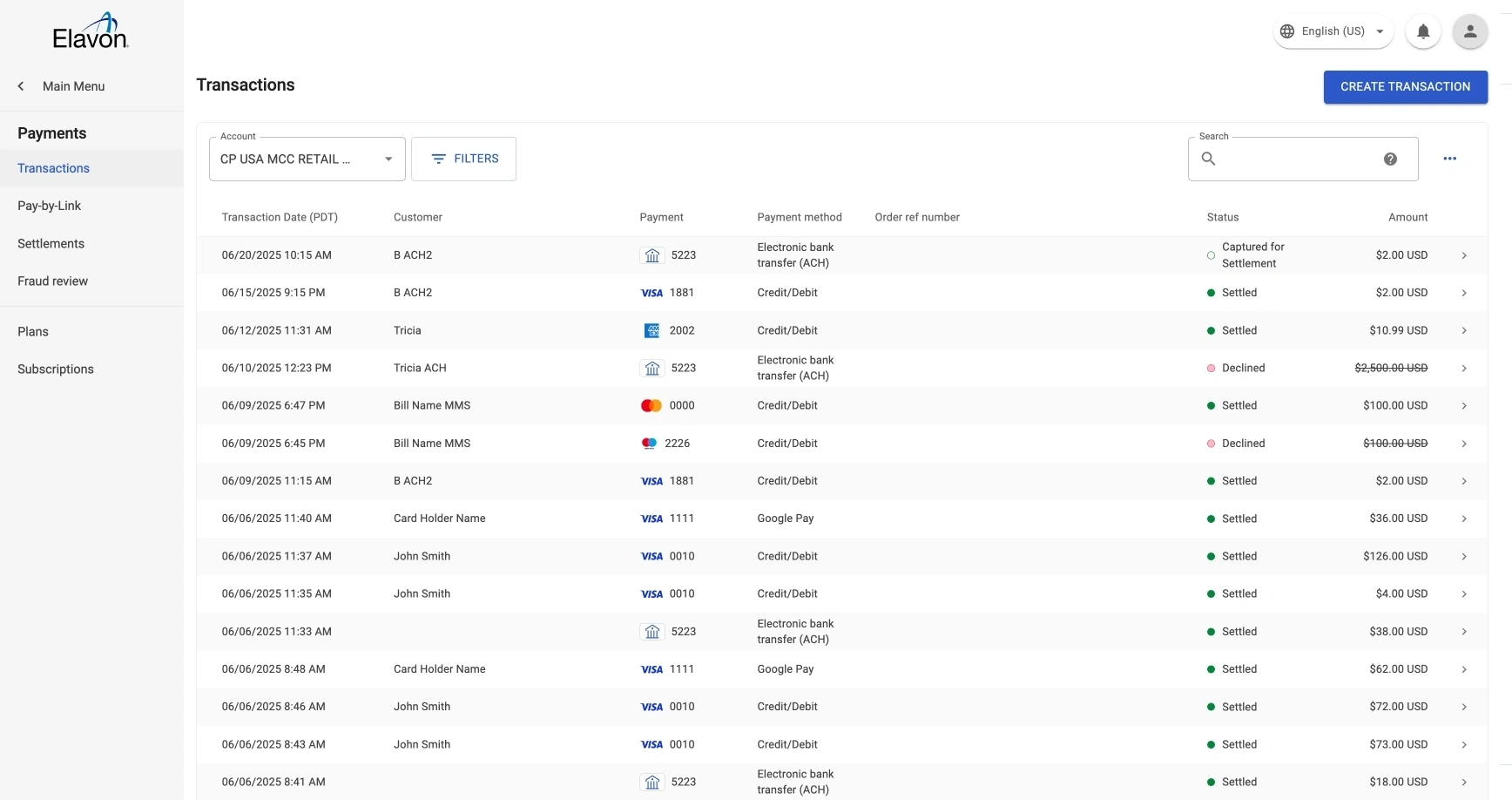Click the Mastercard icon ending 0000
Screen dimensions: 1512x800
[x=651, y=405]
